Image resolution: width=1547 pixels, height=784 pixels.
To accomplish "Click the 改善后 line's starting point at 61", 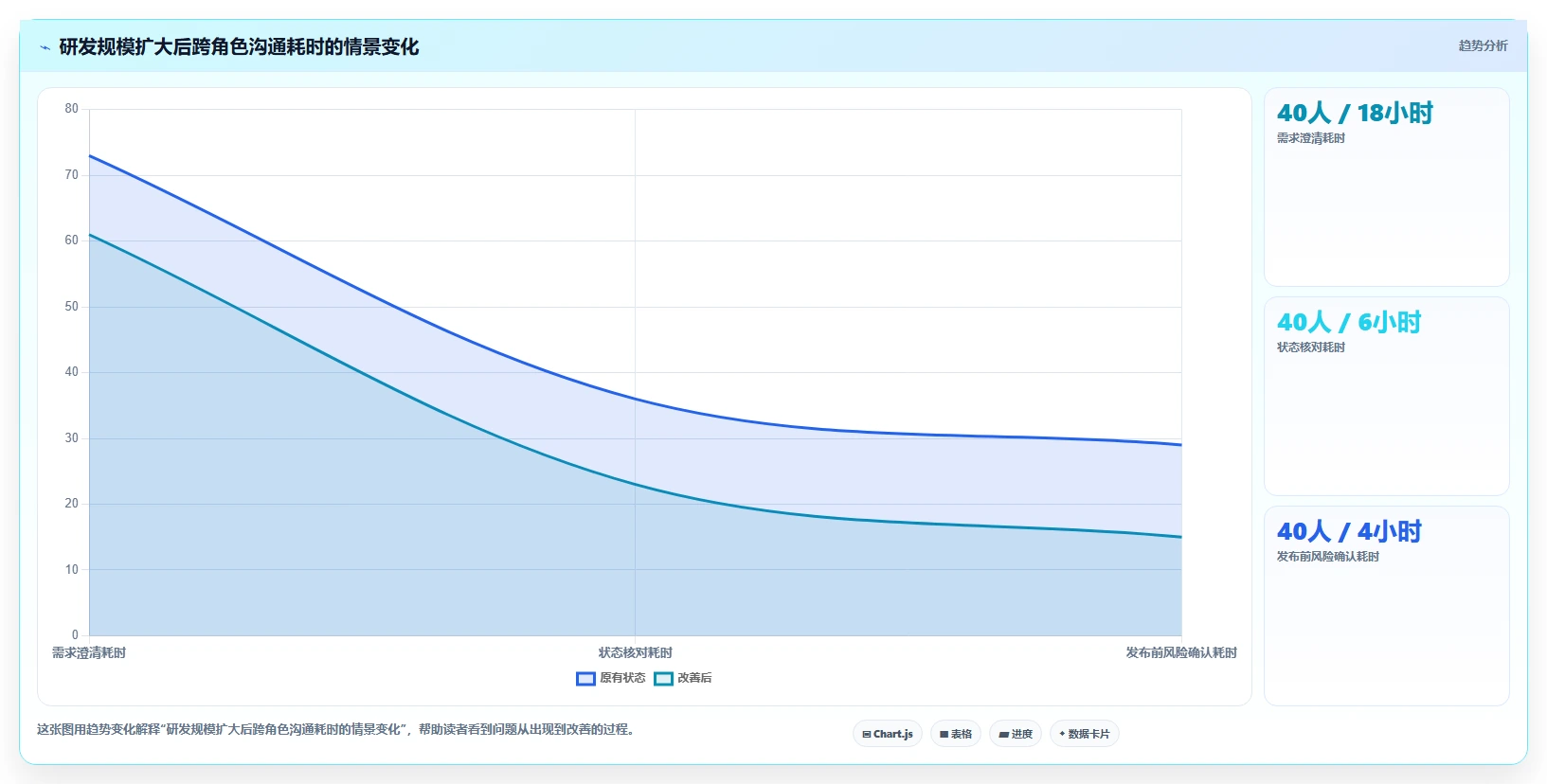I will pos(89,235).
